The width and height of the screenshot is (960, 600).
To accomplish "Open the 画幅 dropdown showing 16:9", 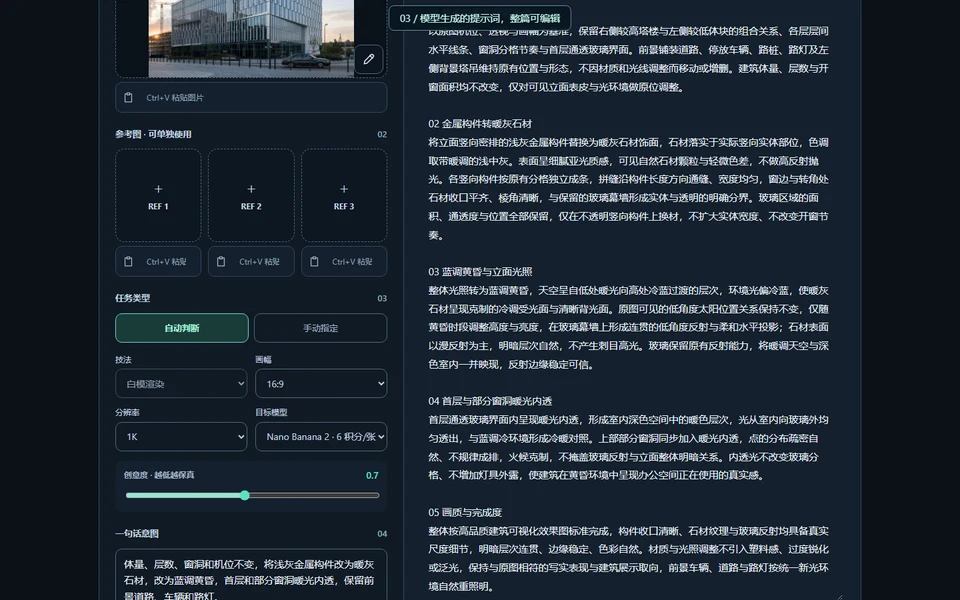I will pyautogui.click(x=321, y=384).
